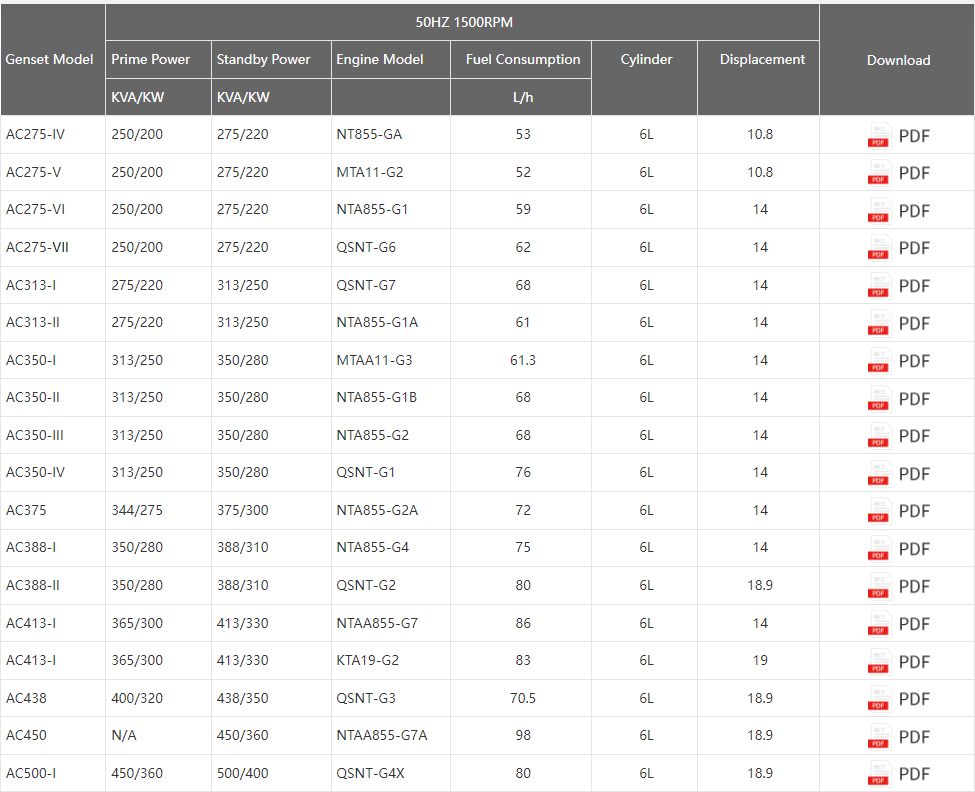975x792 pixels.
Task: Click the NTA855-G1 engine model cell
Action: point(390,210)
